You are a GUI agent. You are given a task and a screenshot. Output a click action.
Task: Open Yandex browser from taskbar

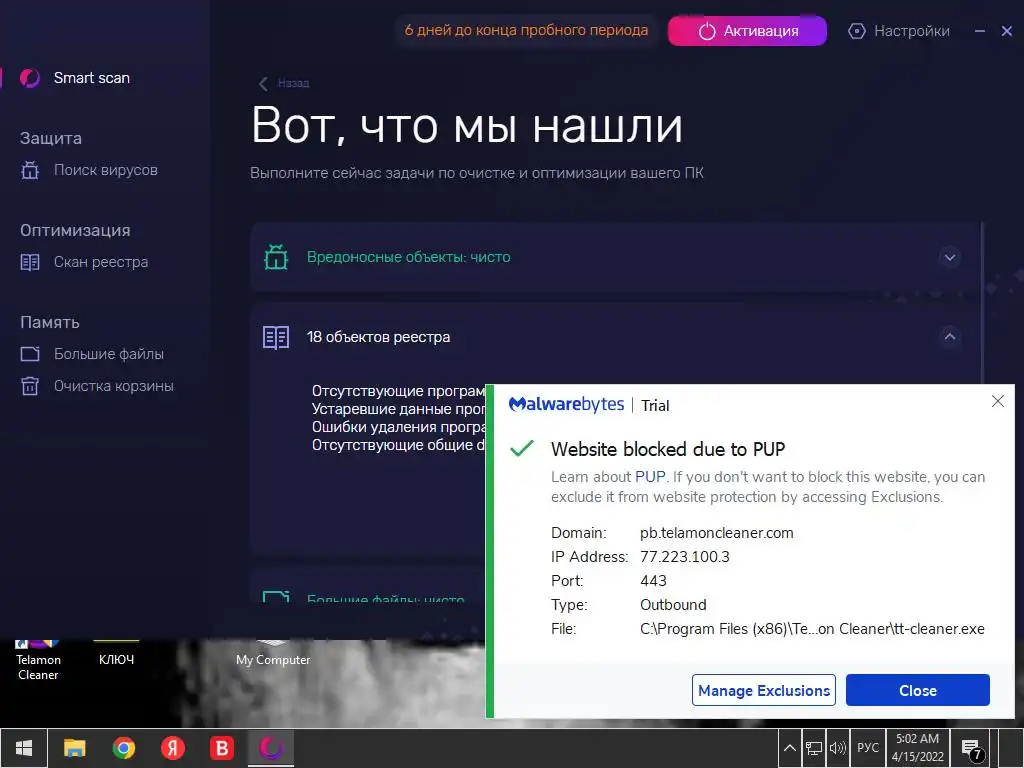point(173,748)
